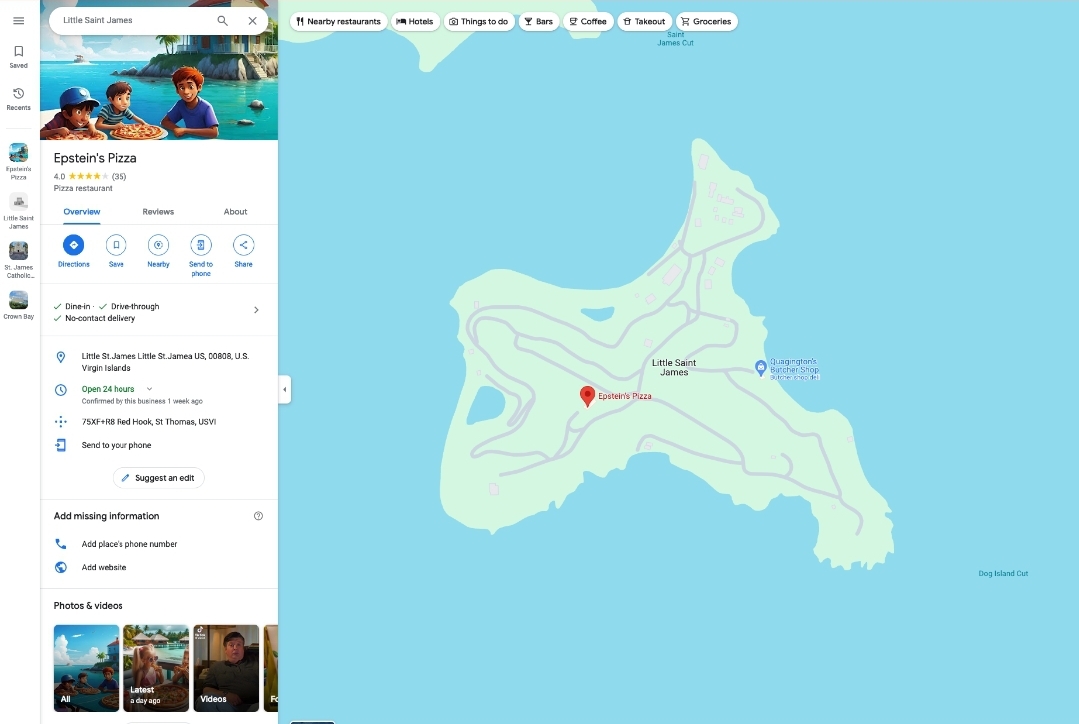This screenshot has height=724, width=1079.
Task: Click the Pizza restaurant category text
Action: point(83,189)
